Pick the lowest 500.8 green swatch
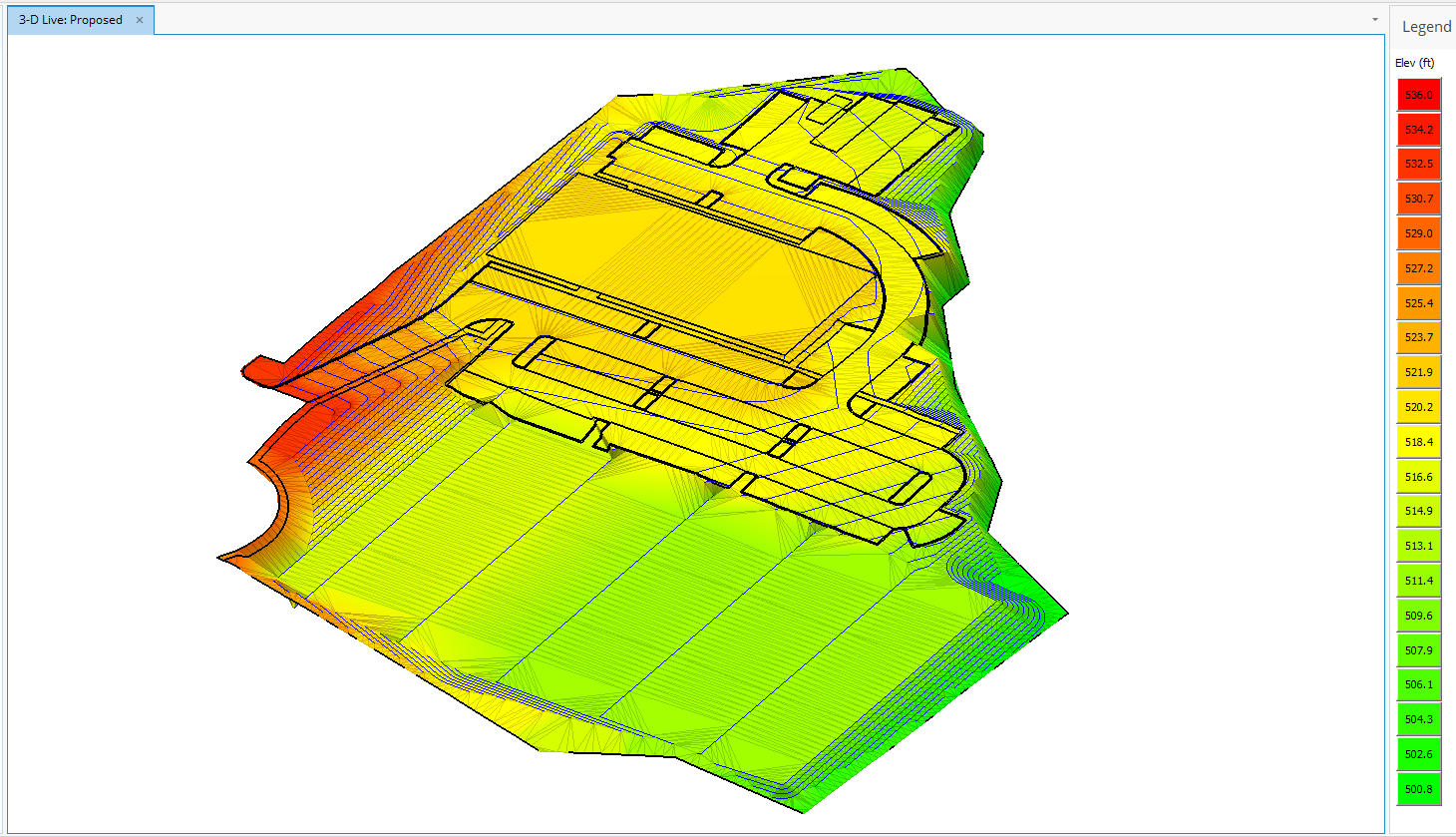Screen dimensions: 1456x837 click(x=1417, y=788)
